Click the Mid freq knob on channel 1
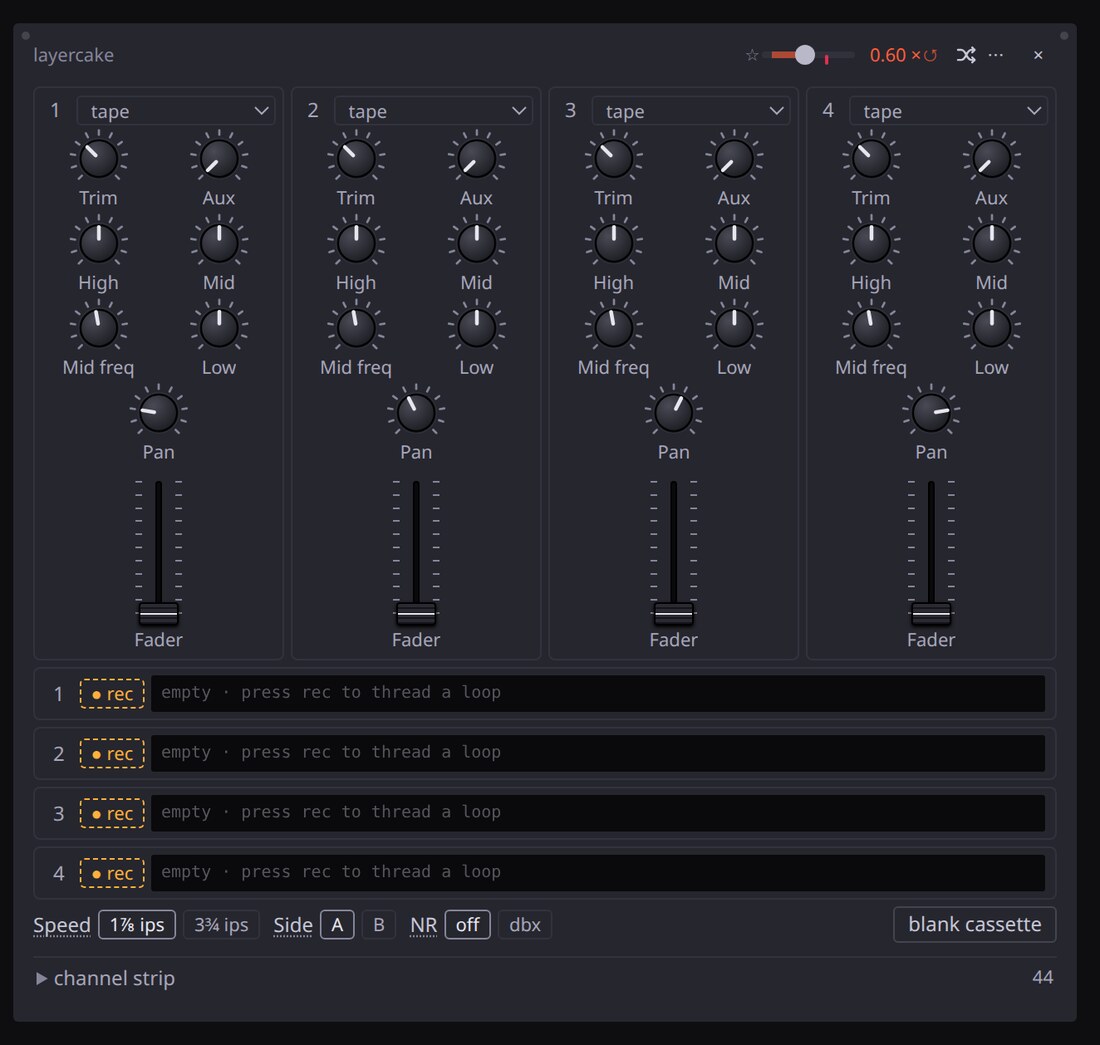This screenshot has width=1100, height=1045. pyautogui.click(x=98, y=328)
